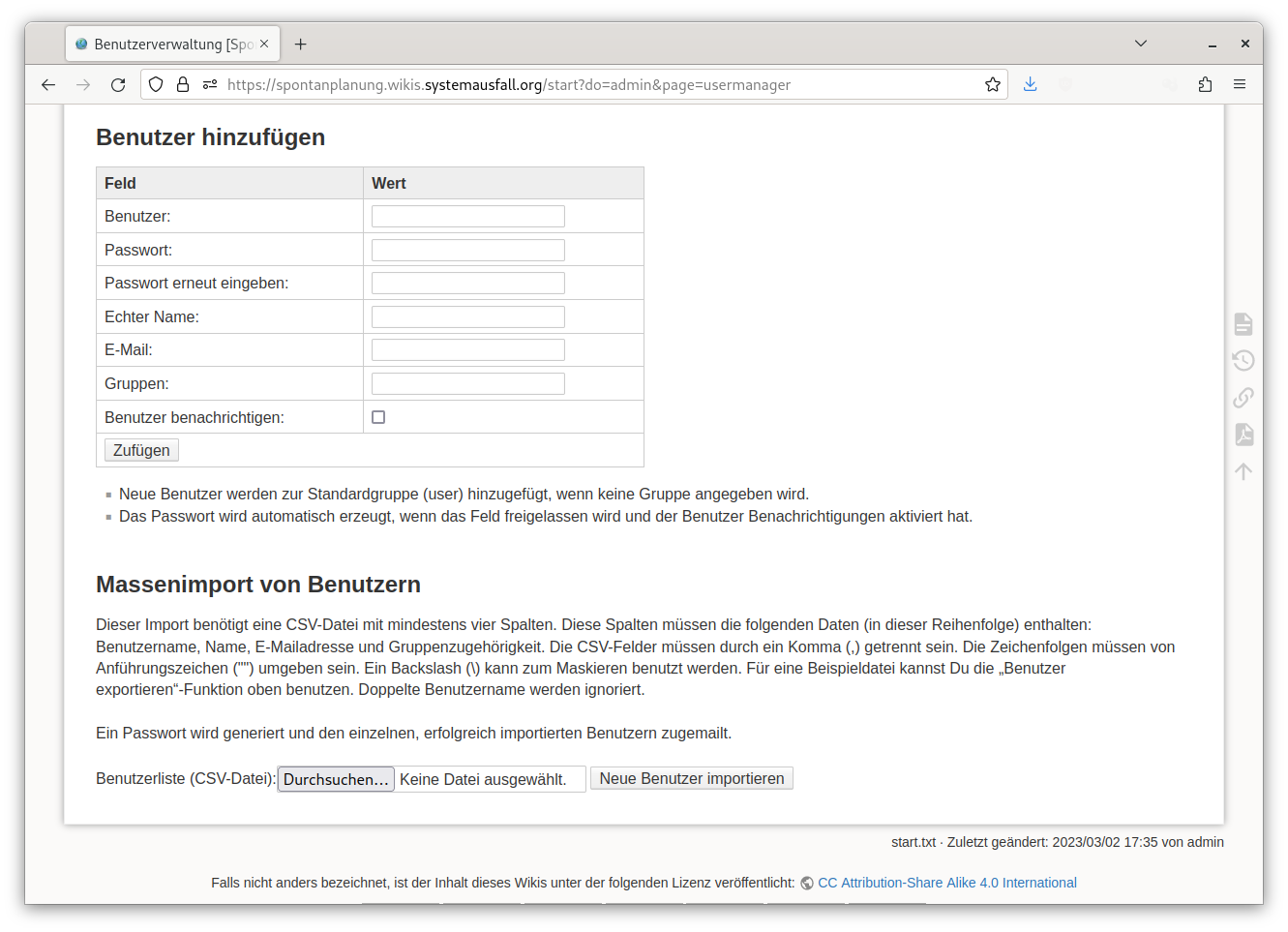Go back to the previous page

[48, 85]
